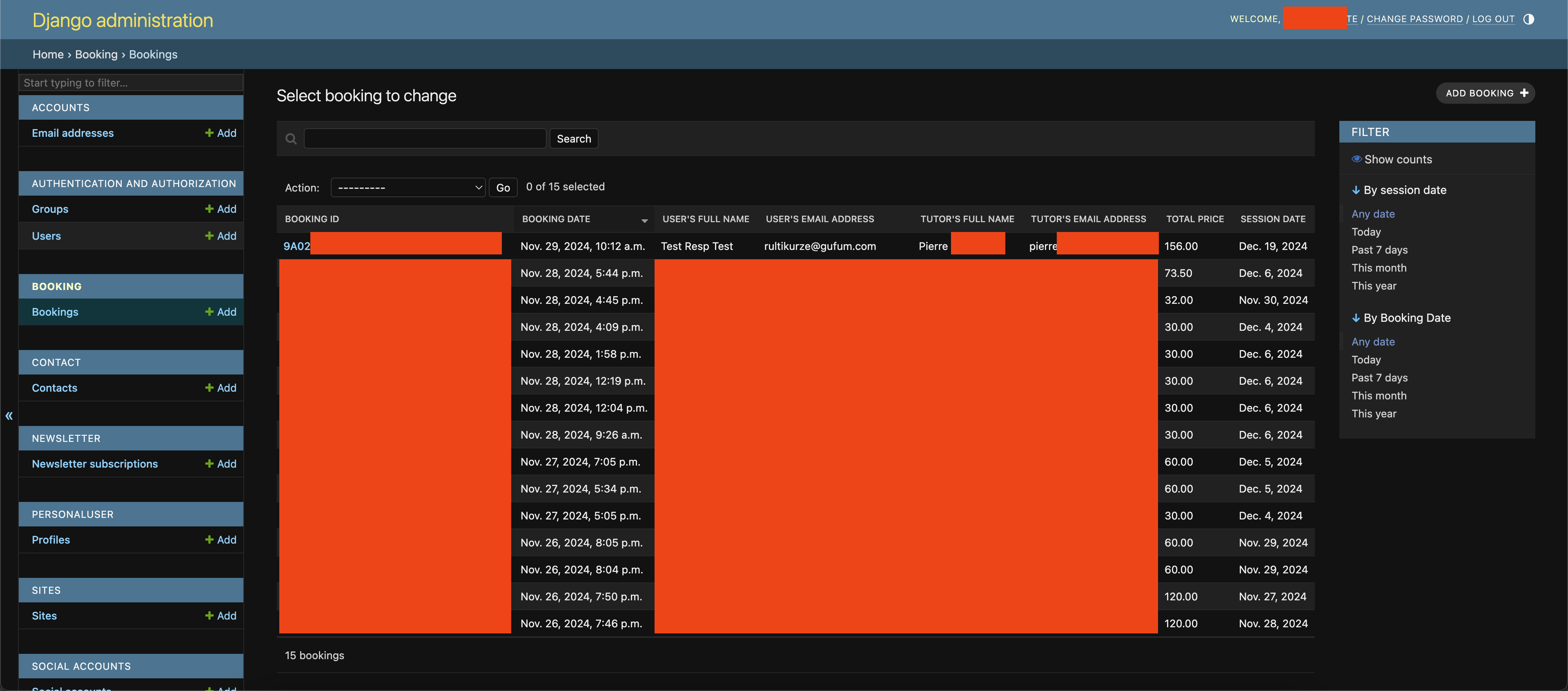Screen dimensions: 1568x691
Task: Click the sort arrow in Booking Date header
Action: point(645,221)
